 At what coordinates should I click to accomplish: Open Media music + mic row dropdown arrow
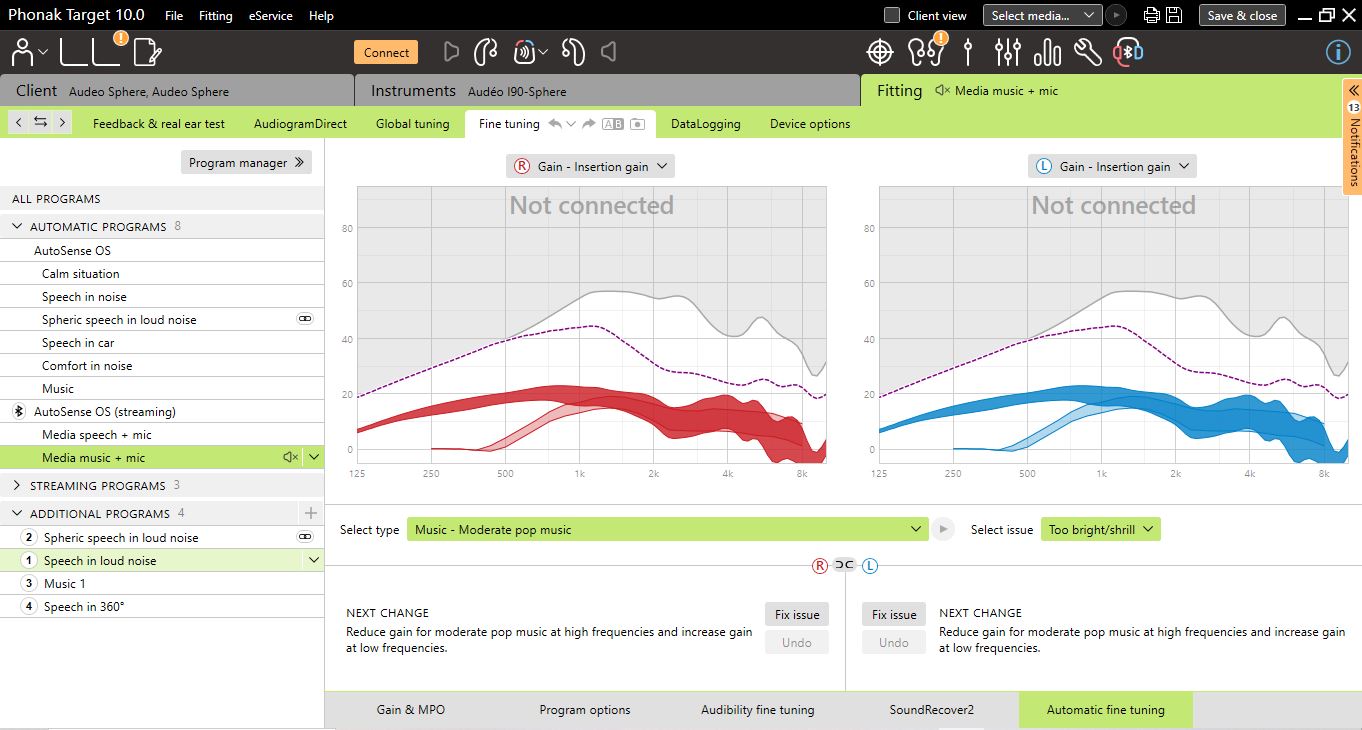click(x=314, y=457)
